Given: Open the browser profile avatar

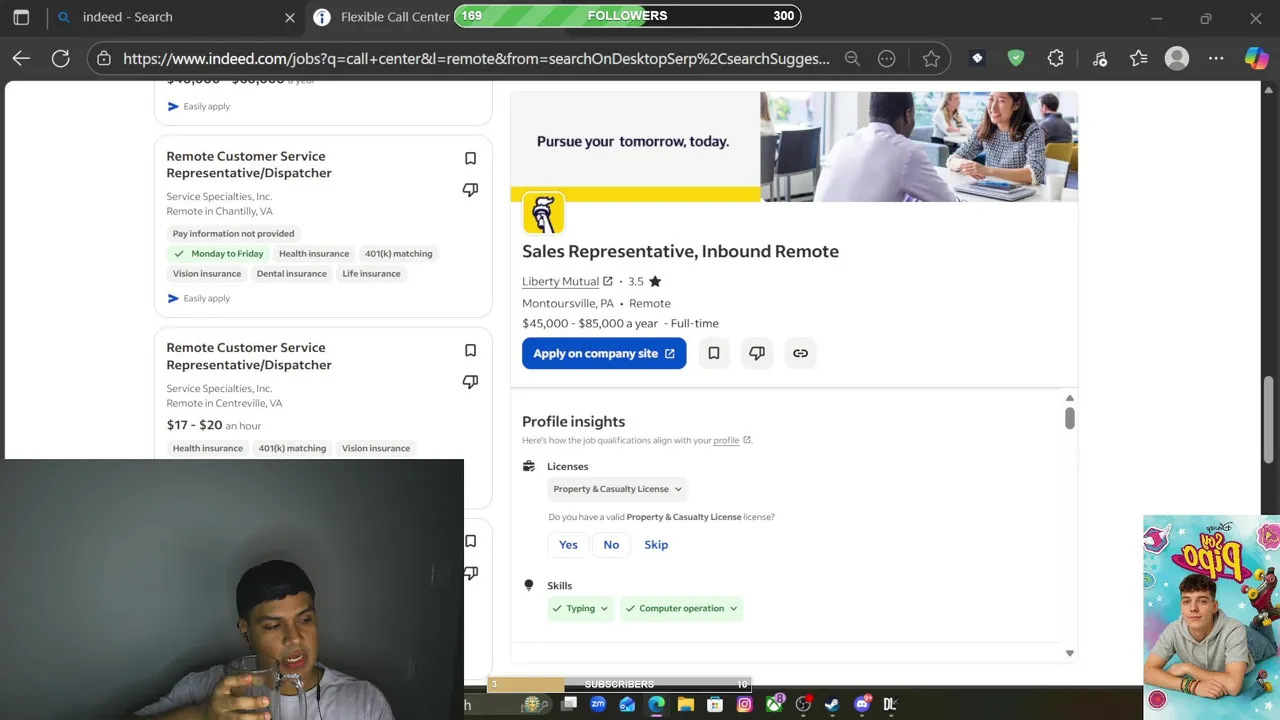Looking at the screenshot, I should (x=1177, y=59).
